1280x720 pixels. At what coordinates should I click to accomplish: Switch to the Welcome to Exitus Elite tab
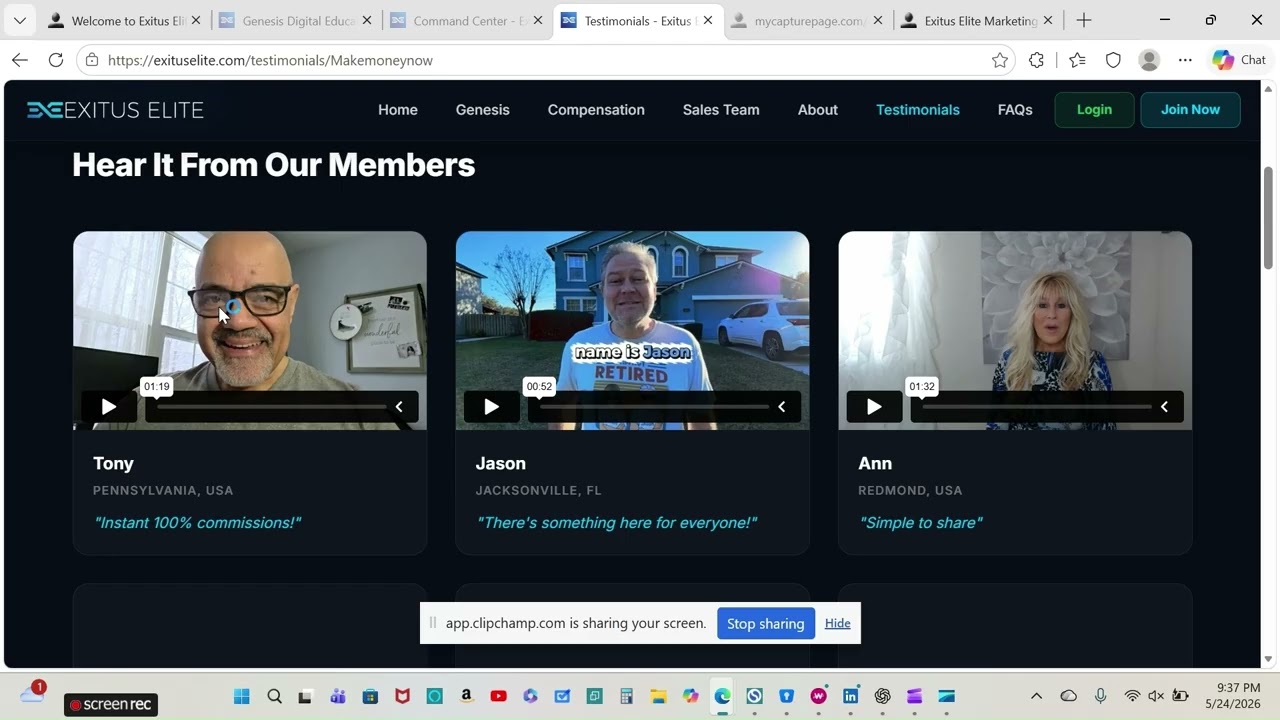(123, 20)
